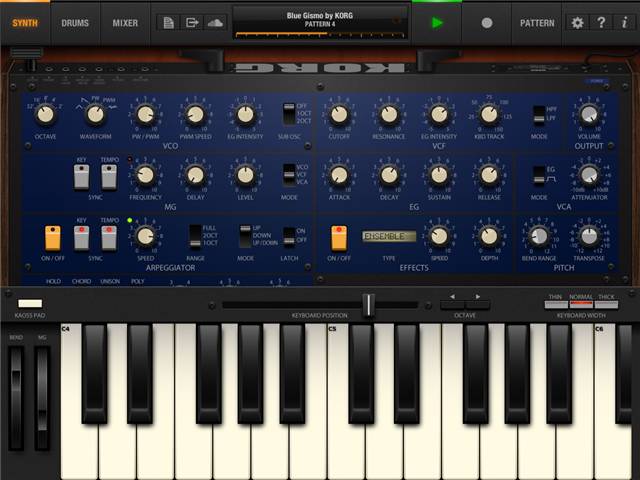This screenshot has height=480, width=640.
Task: Toggle the arpeggiator KEY sync button
Action: (x=81, y=238)
